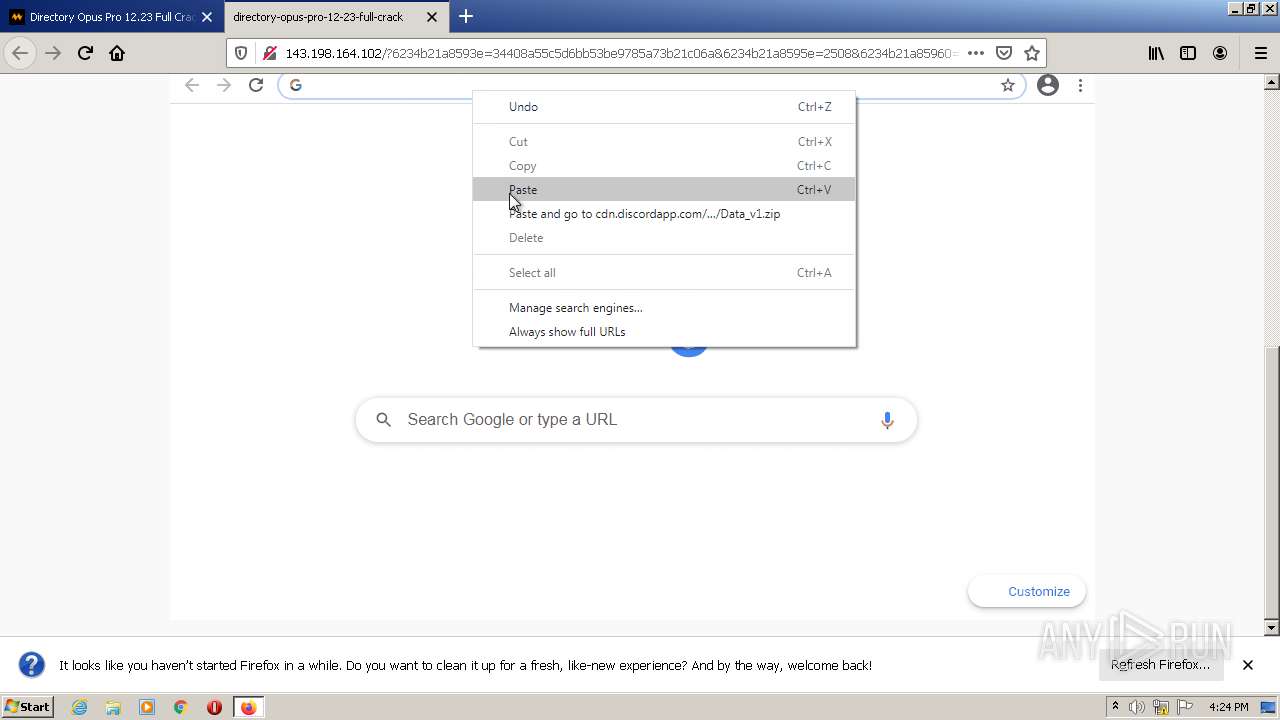
Task: Click the Firefox URL address field
Action: point(620,53)
